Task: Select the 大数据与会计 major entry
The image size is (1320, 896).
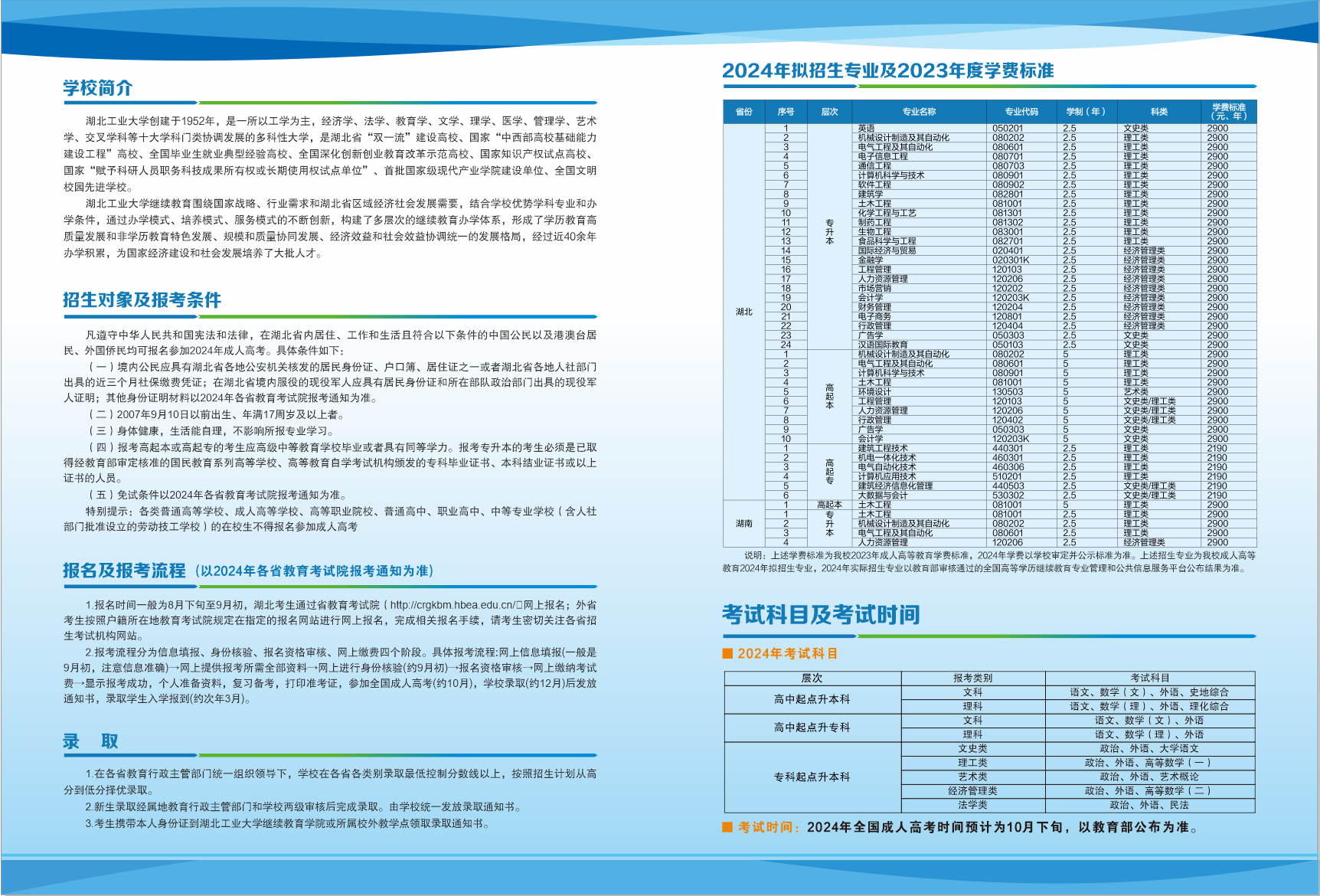Action: coord(883,495)
